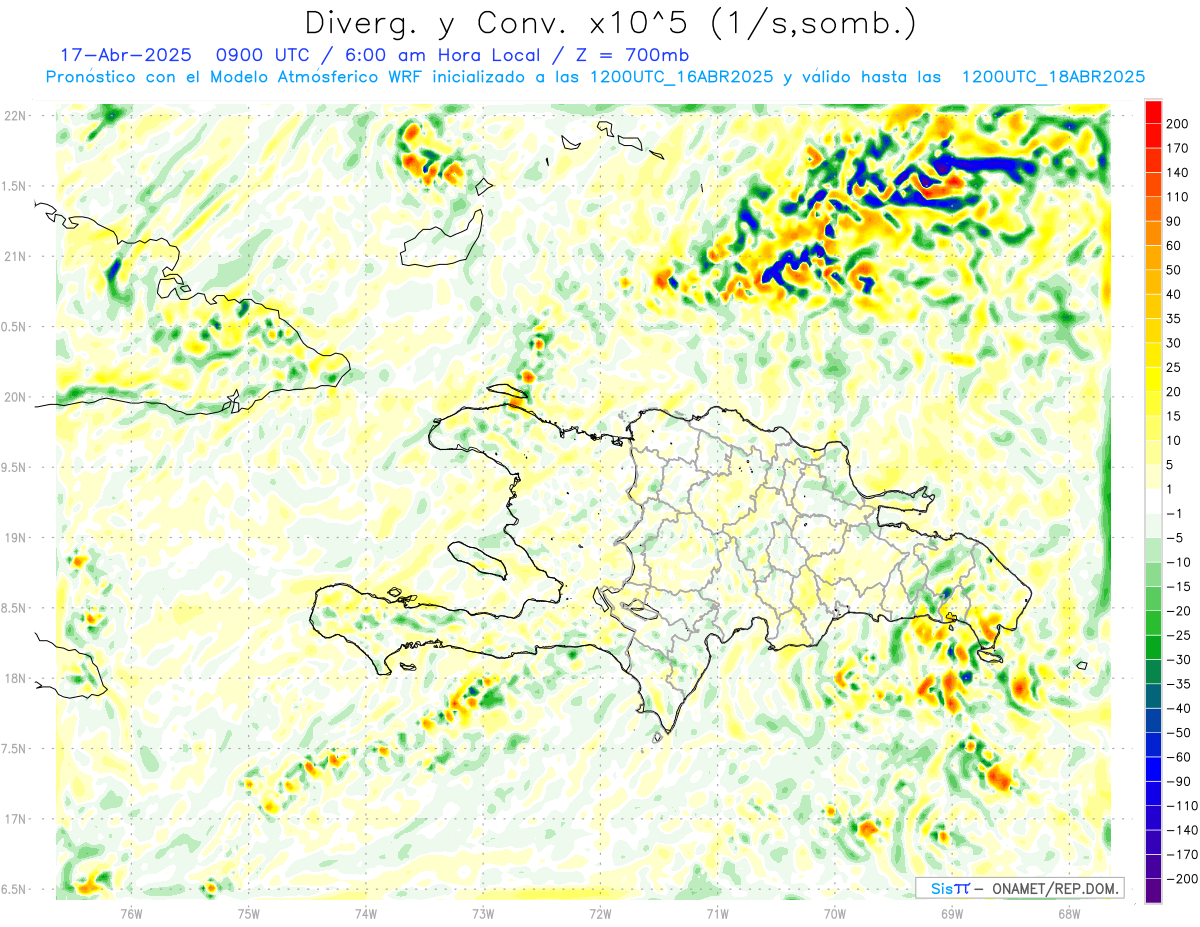
Task: Click the '76W' longitude label
Action: click(131, 912)
